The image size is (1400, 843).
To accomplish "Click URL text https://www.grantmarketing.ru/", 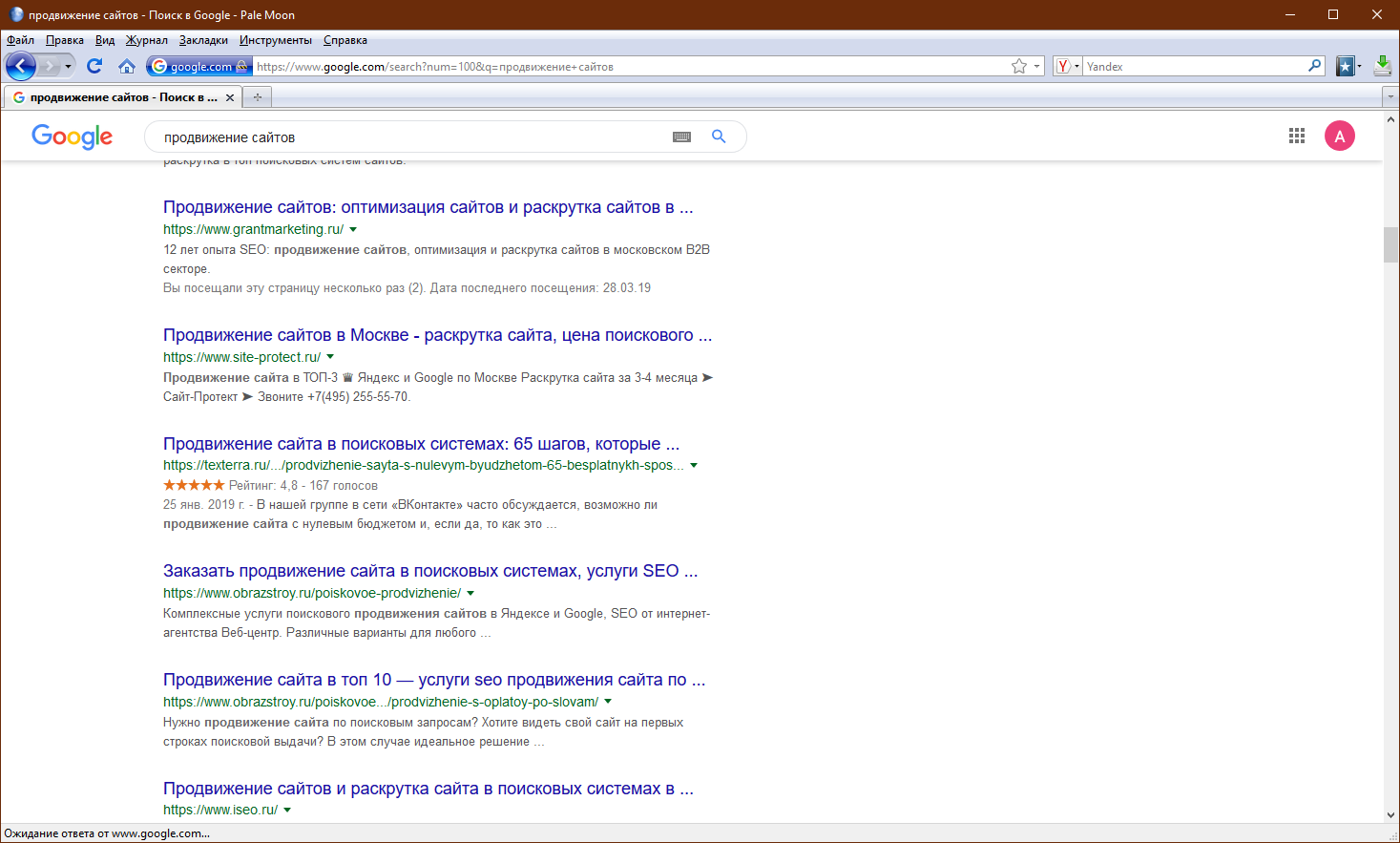I will click(x=253, y=229).
